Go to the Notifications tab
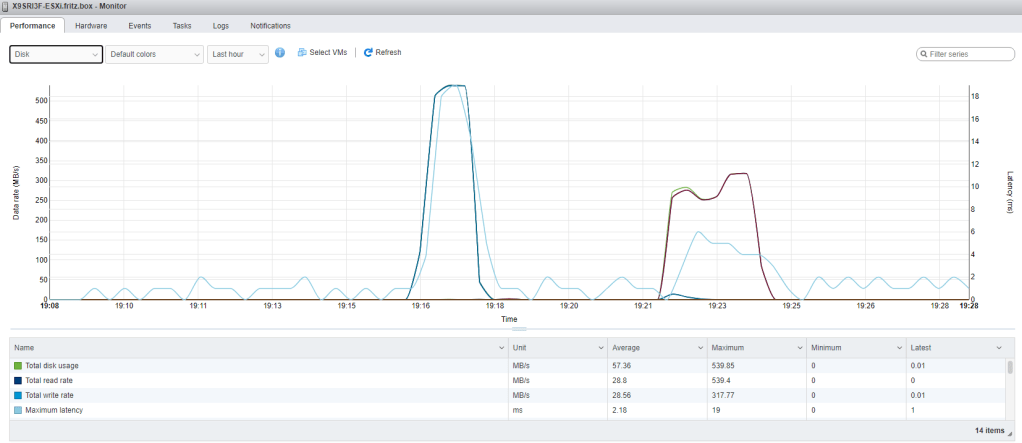Screen dimensions: 1022x443 coord(270,26)
